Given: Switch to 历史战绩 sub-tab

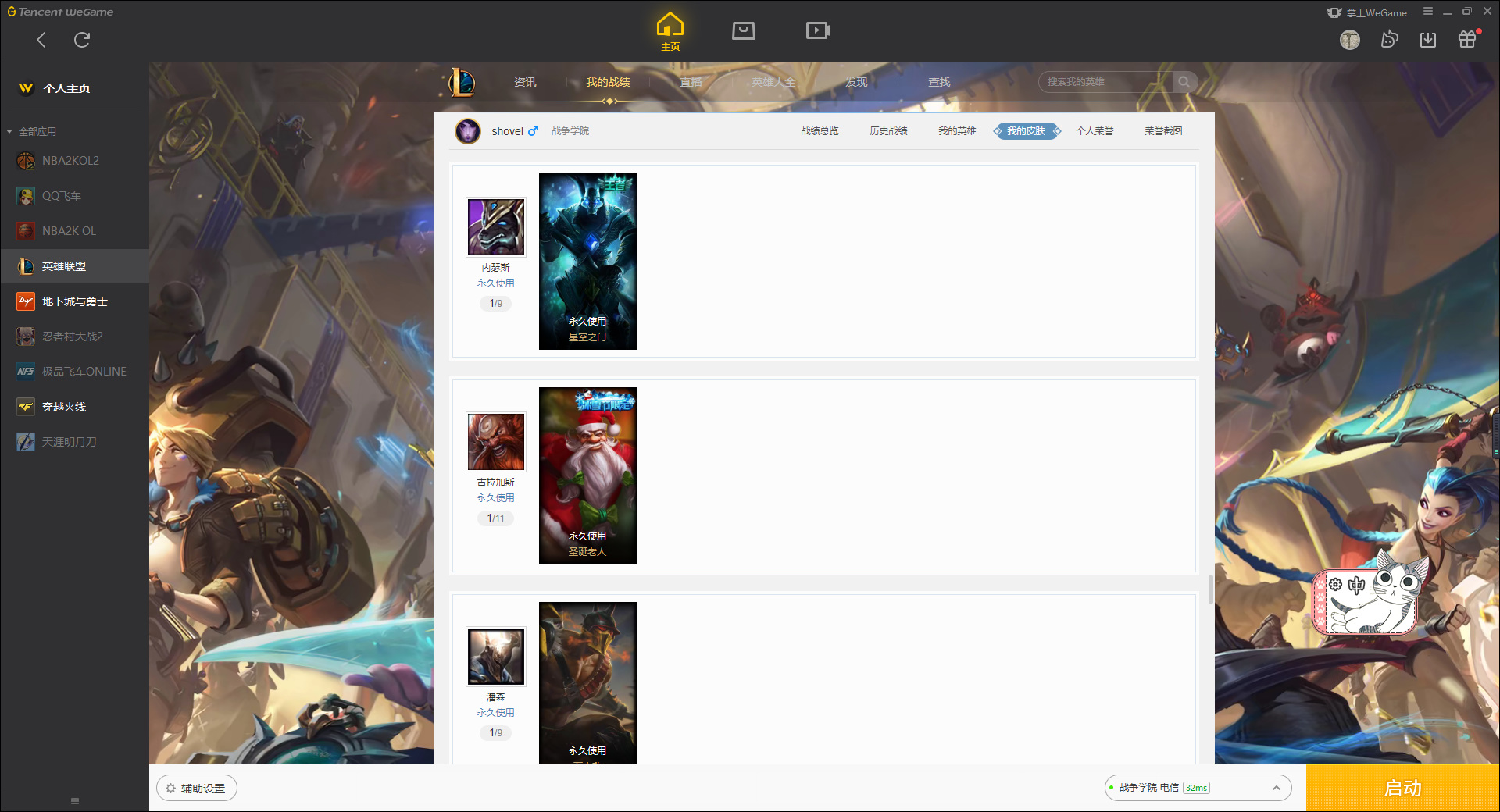Looking at the screenshot, I should point(888,131).
